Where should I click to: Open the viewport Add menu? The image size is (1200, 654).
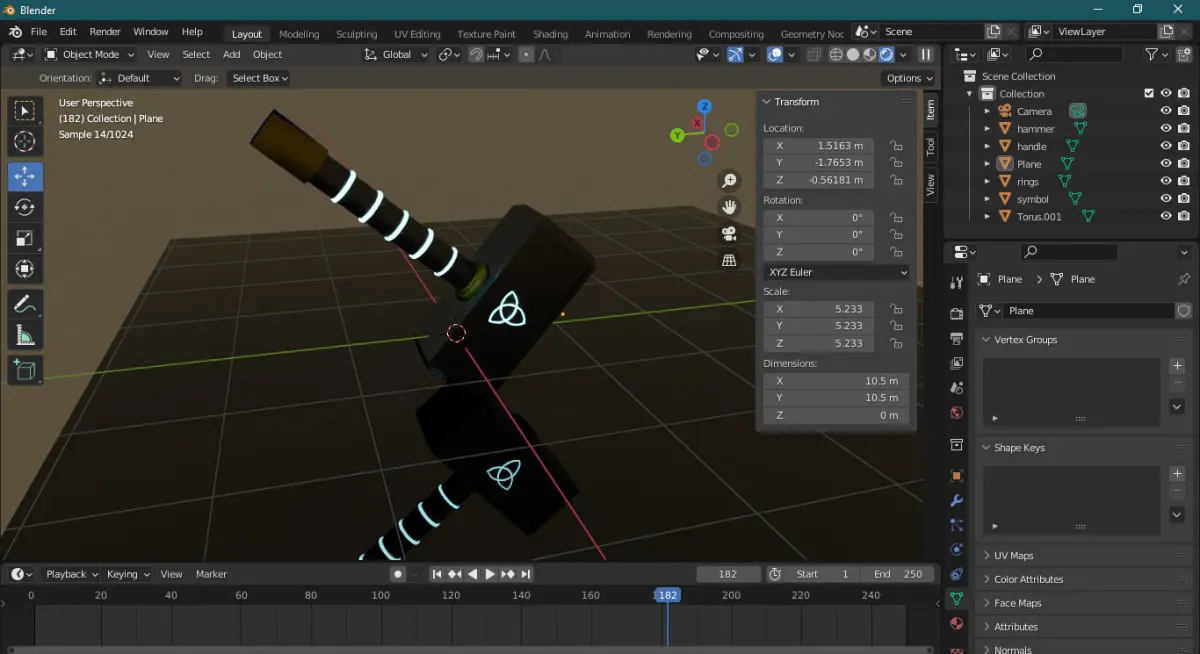click(231, 54)
